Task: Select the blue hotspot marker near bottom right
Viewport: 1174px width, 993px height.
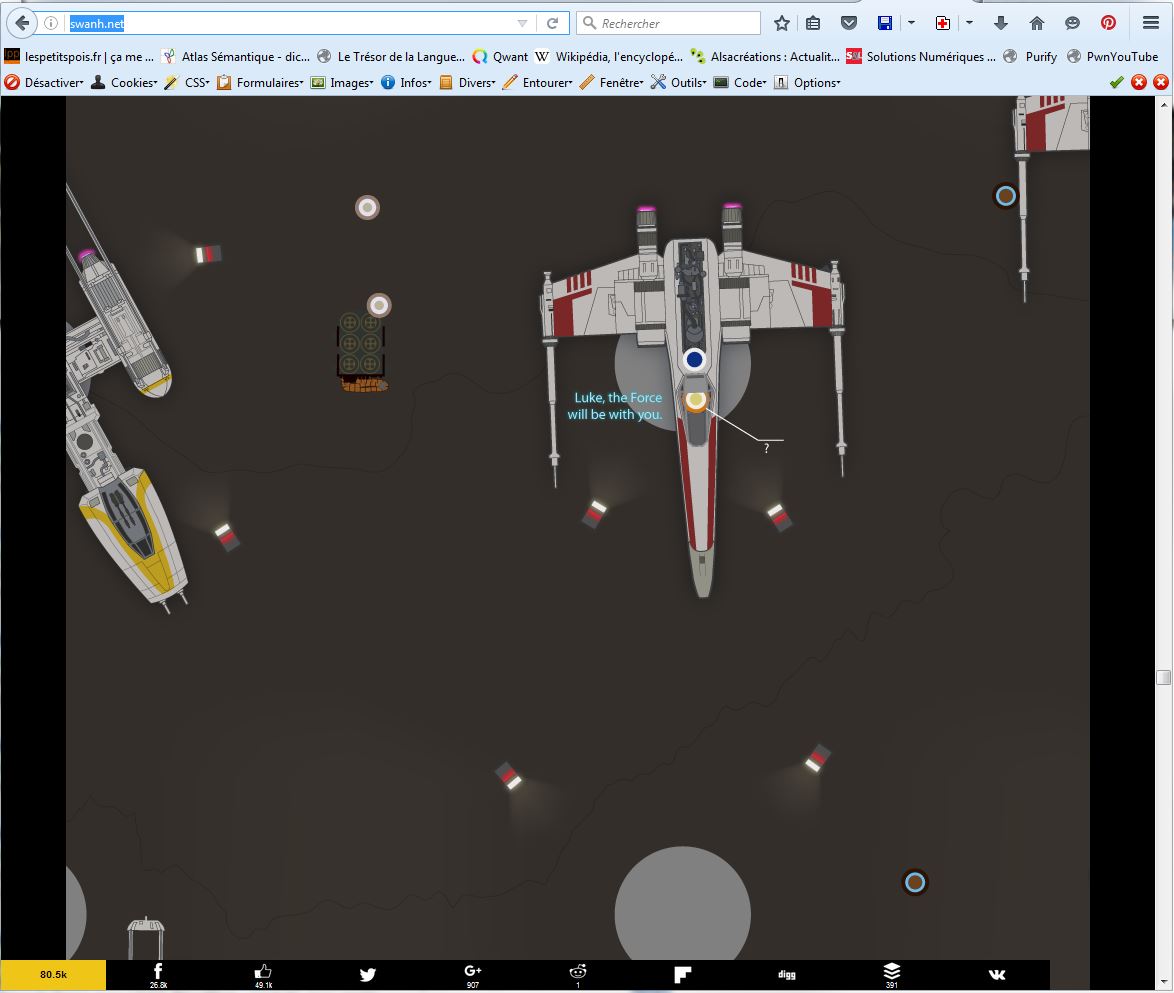Action: point(914,882)
